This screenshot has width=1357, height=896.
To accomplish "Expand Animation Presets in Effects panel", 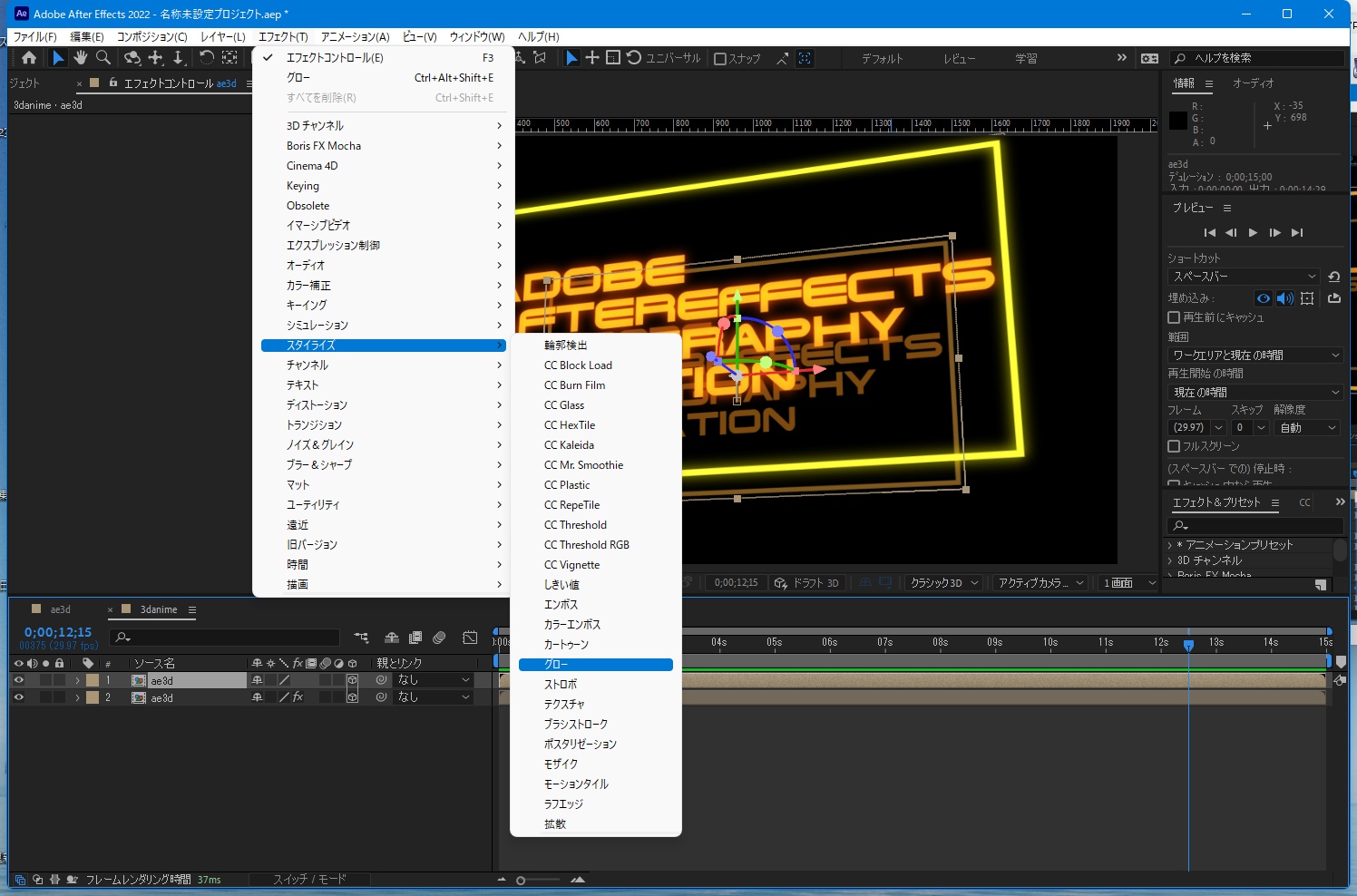I will [x=1170, y=545].
